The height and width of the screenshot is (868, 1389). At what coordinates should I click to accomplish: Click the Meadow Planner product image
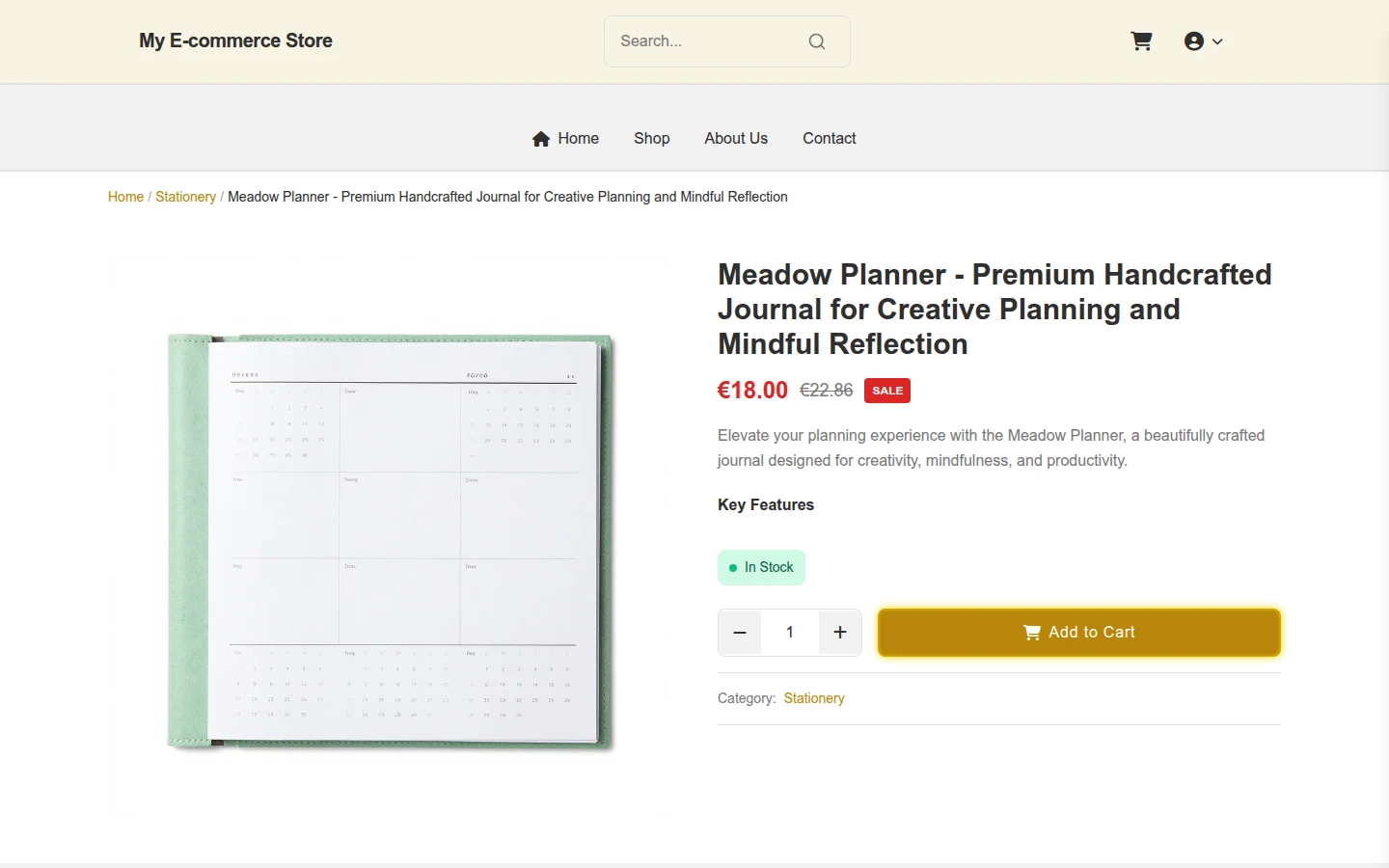pos(390,541)
